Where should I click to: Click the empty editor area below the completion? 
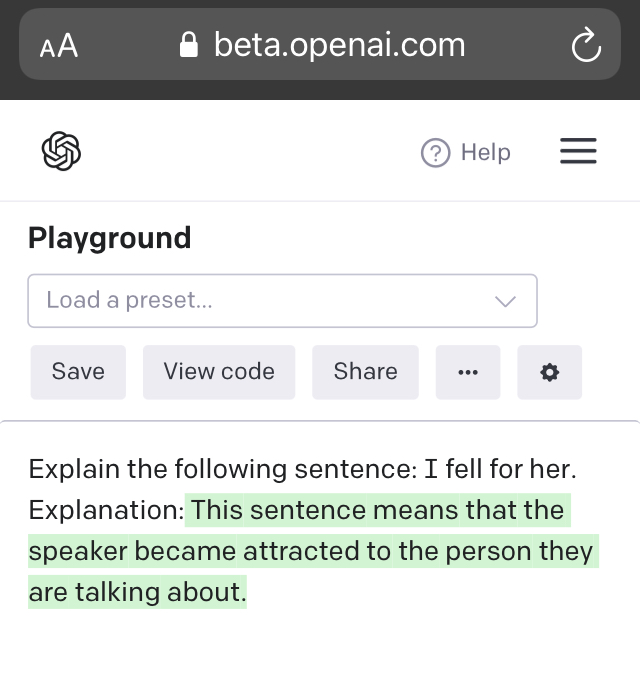(x=320, y=645)
